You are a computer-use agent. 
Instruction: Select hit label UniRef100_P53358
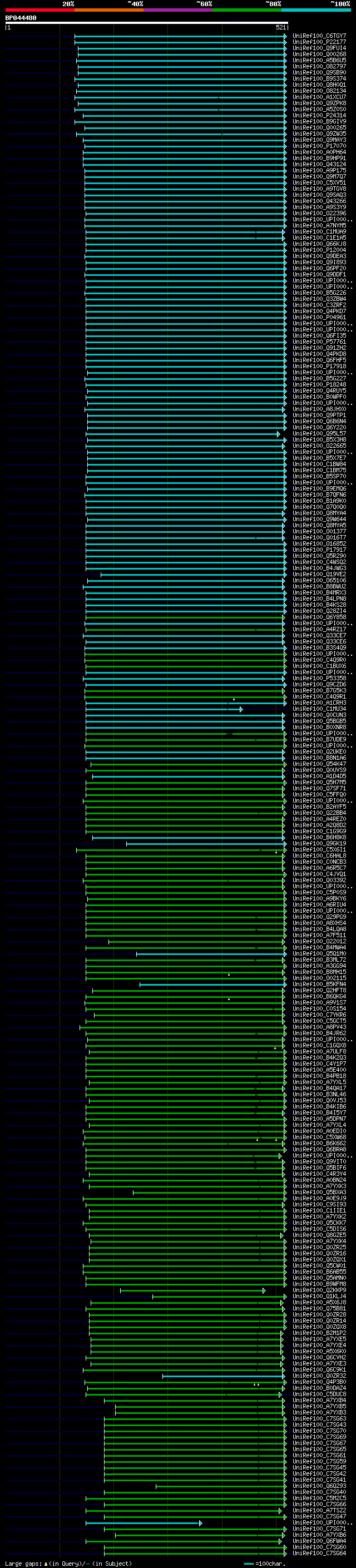pyautogui.click(x=319, y=678)
